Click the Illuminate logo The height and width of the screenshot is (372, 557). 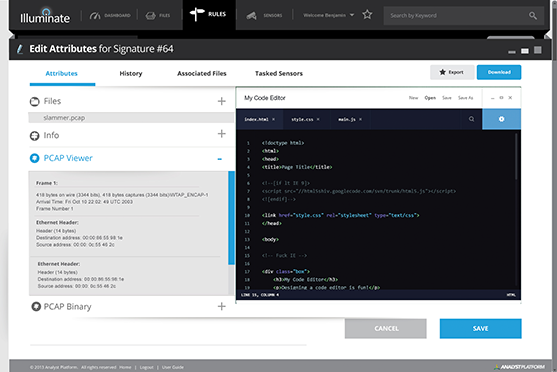point(45,16)
